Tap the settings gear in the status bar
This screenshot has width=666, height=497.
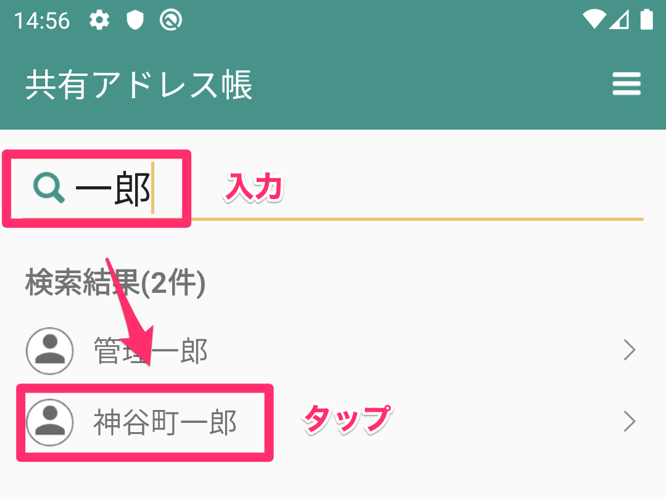point(99,20)
